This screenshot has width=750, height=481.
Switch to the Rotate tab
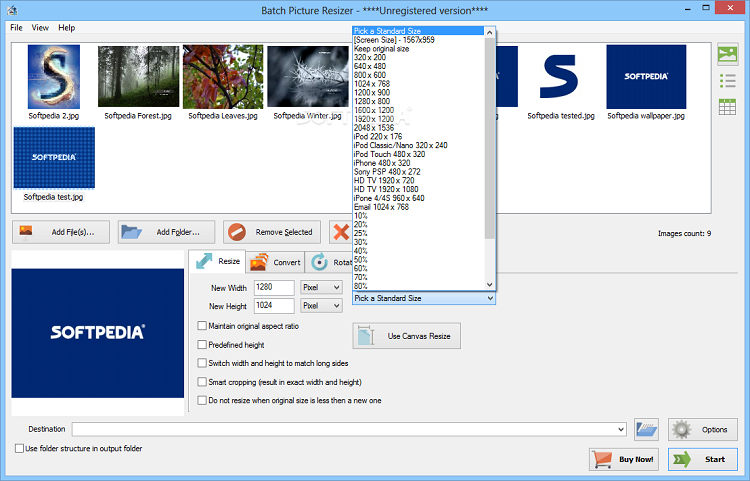coord(330,262)
